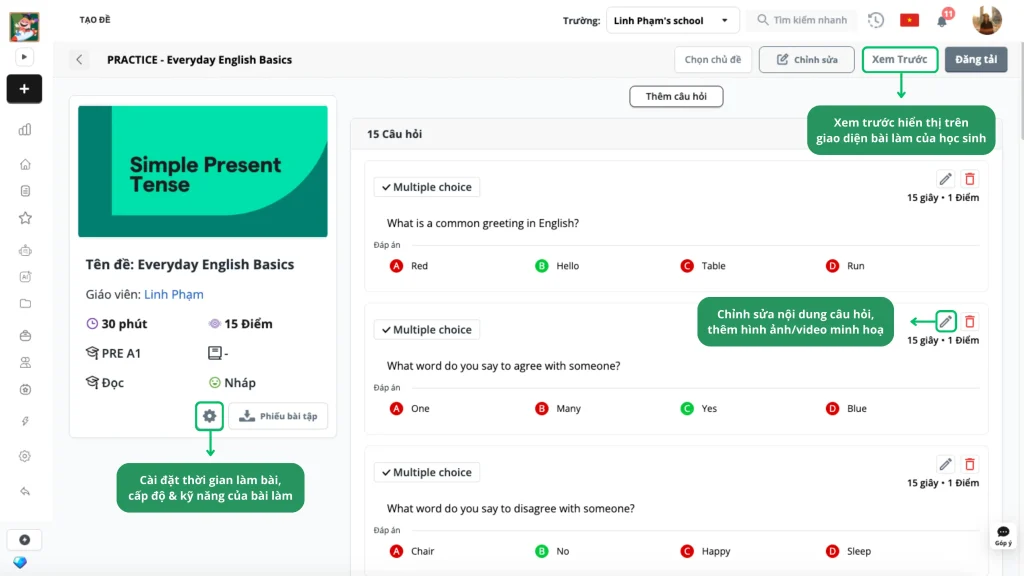Click the Chọn chủ đề button

pos(712,60)
